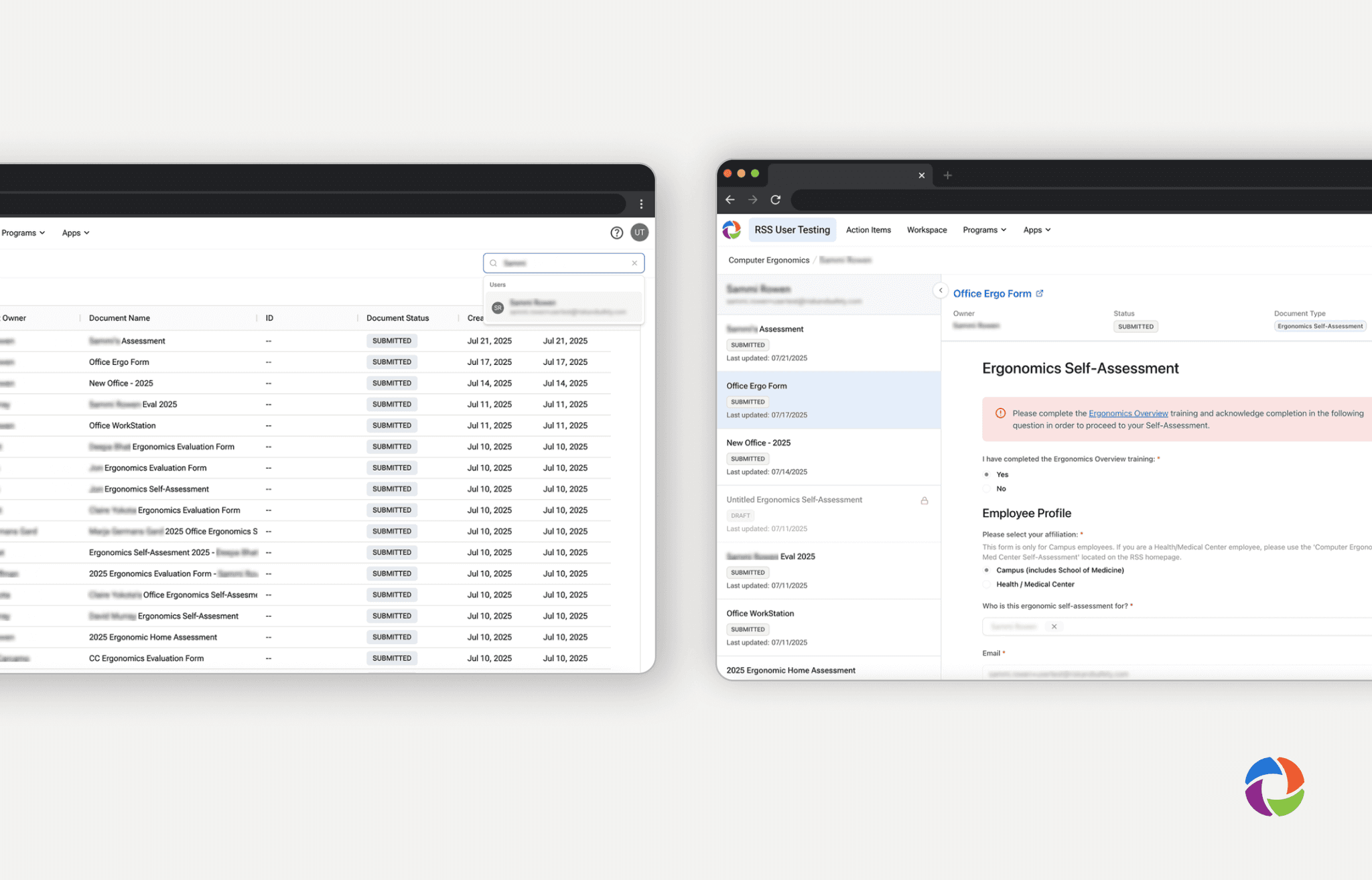Open the self-assessment person selector field
The height and width of the screenshot is (880, 1372).
click(1177, 627)
